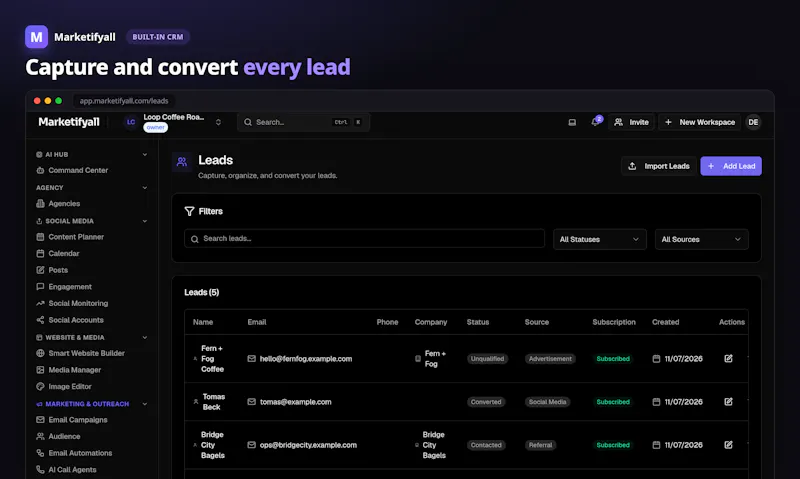This screenshot has width=800, height=479.
Task: Click the Unqualified status badge
Action: tap(487, 359)
